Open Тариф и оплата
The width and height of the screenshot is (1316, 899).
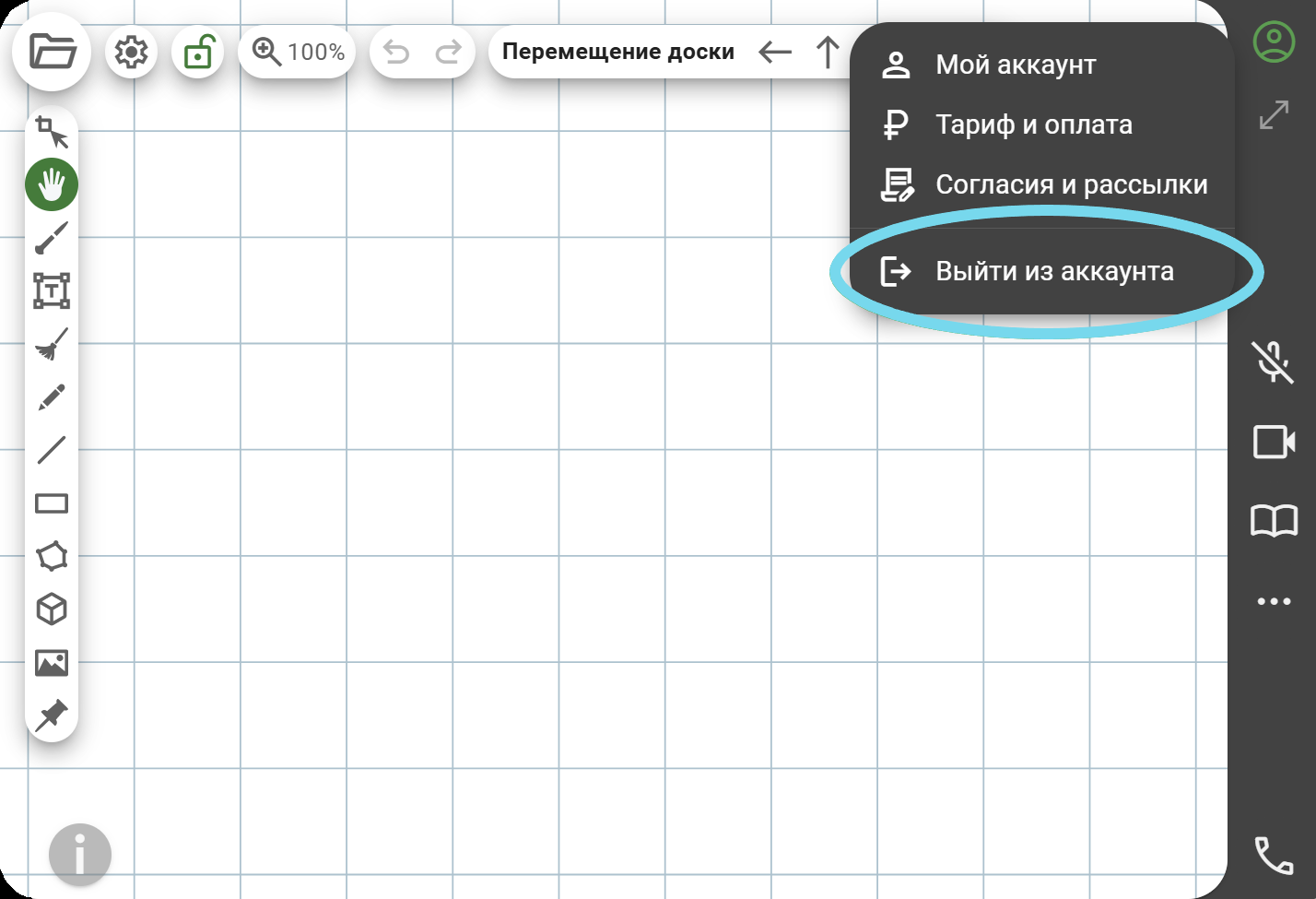(1033, 124)
